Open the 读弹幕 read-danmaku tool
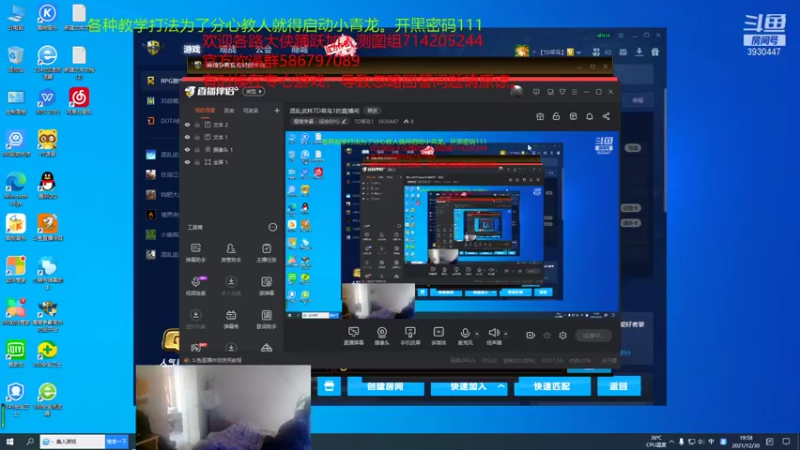The width and height of the screenshot is (800, 450). (266, 286)
